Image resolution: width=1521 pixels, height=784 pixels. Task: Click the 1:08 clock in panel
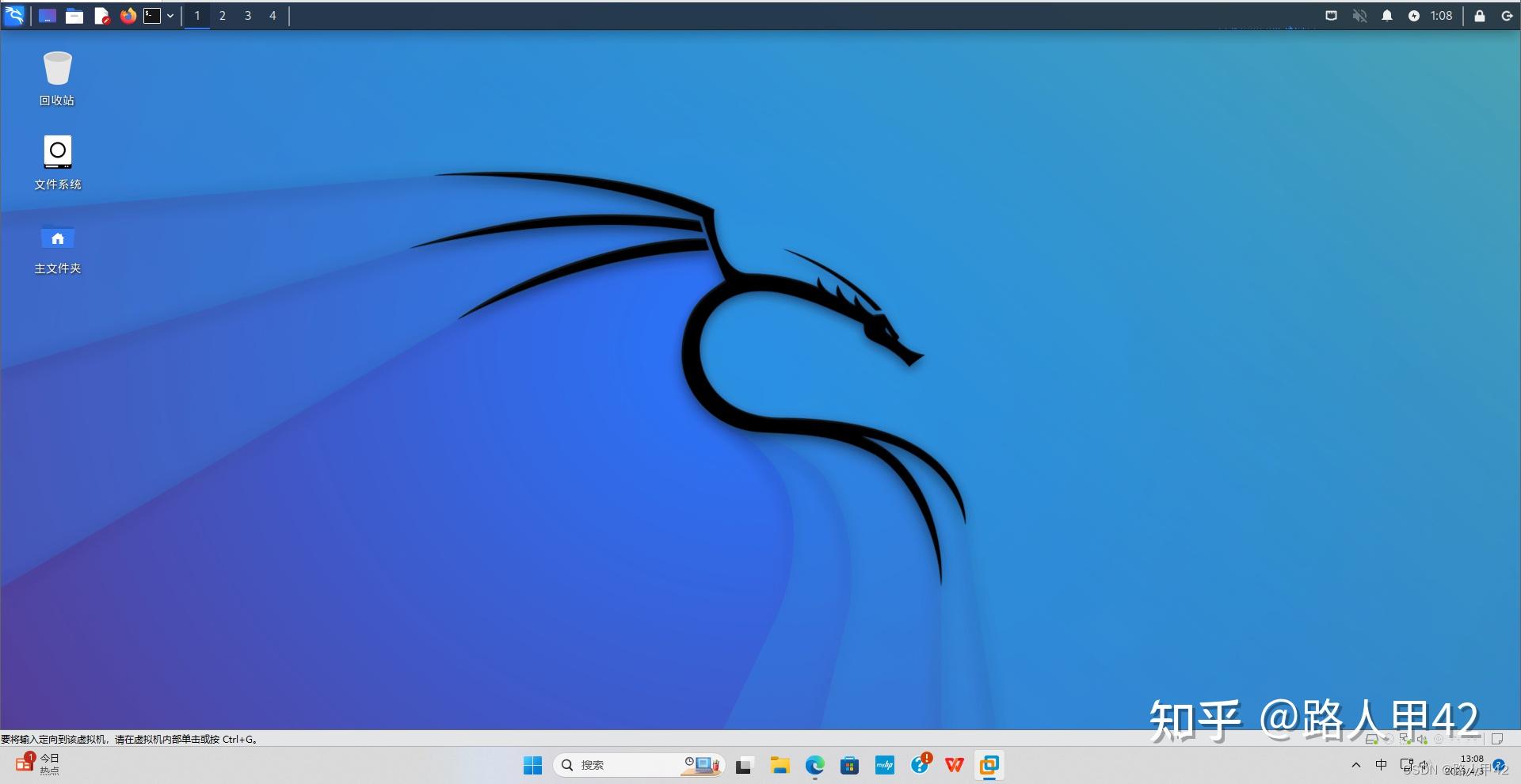1441,16
